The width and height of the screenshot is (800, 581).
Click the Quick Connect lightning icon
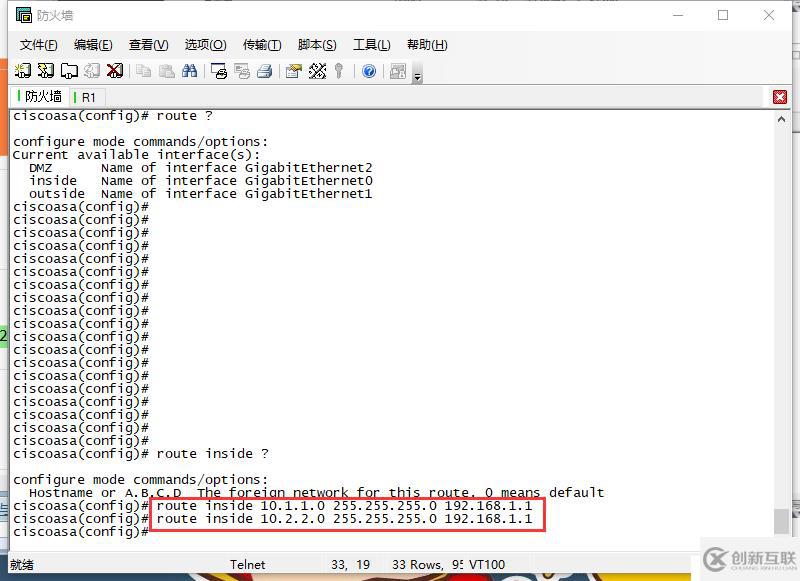46,71
